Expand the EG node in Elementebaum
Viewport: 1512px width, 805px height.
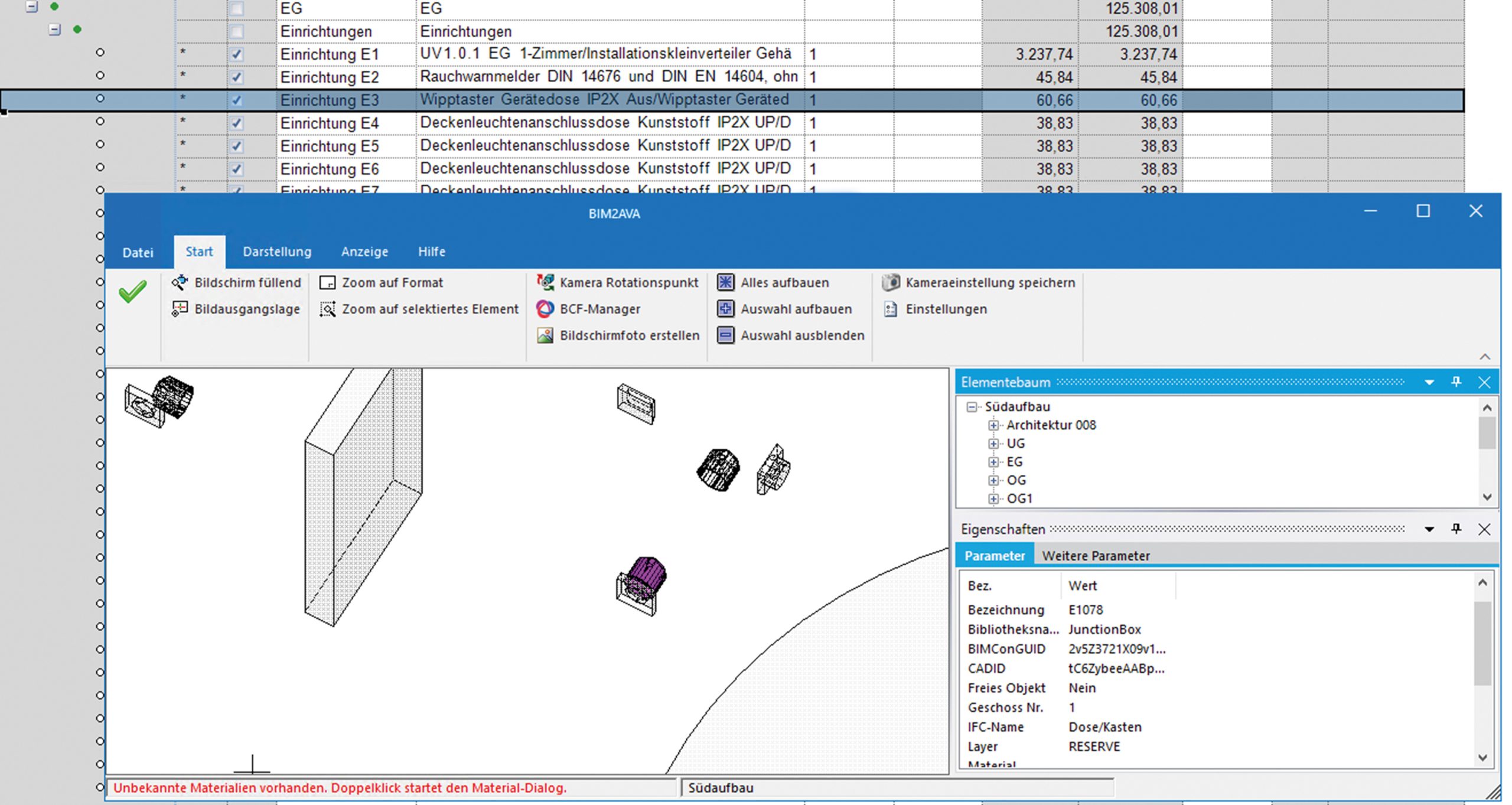click(x=993, y=461)
